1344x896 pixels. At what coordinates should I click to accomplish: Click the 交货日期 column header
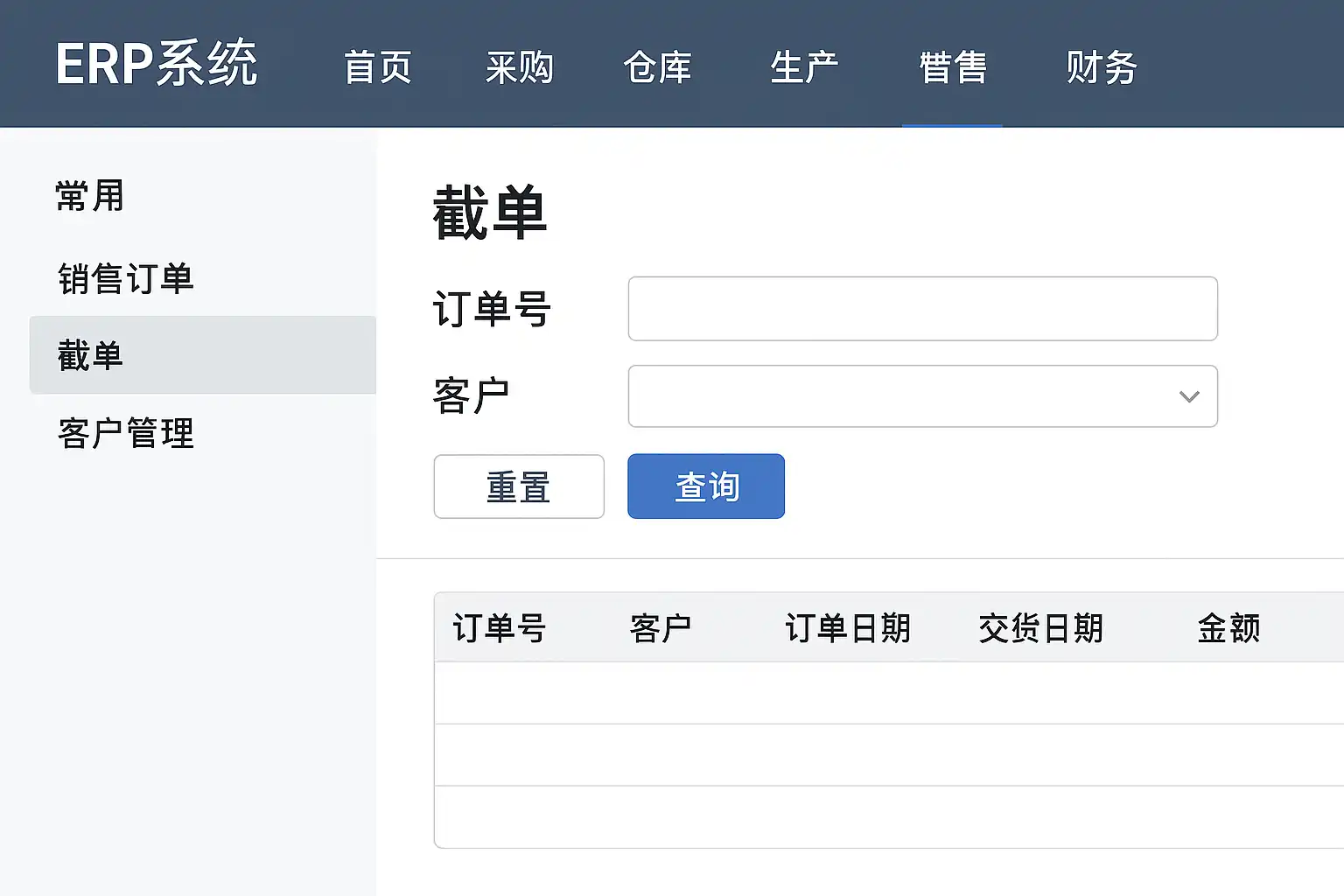point(1040,628)
